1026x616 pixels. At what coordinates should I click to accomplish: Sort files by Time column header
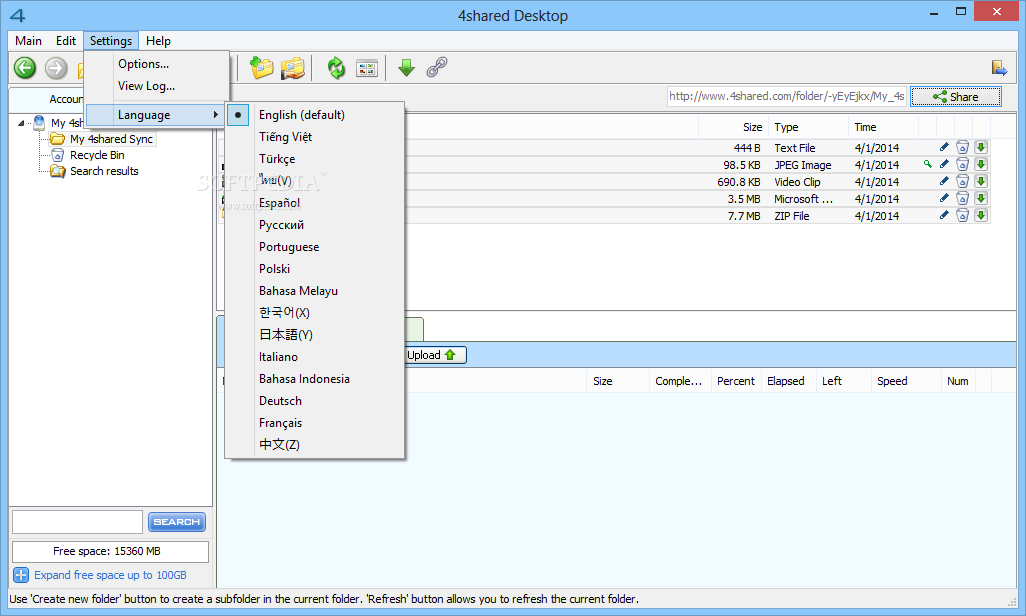[883, 127]
